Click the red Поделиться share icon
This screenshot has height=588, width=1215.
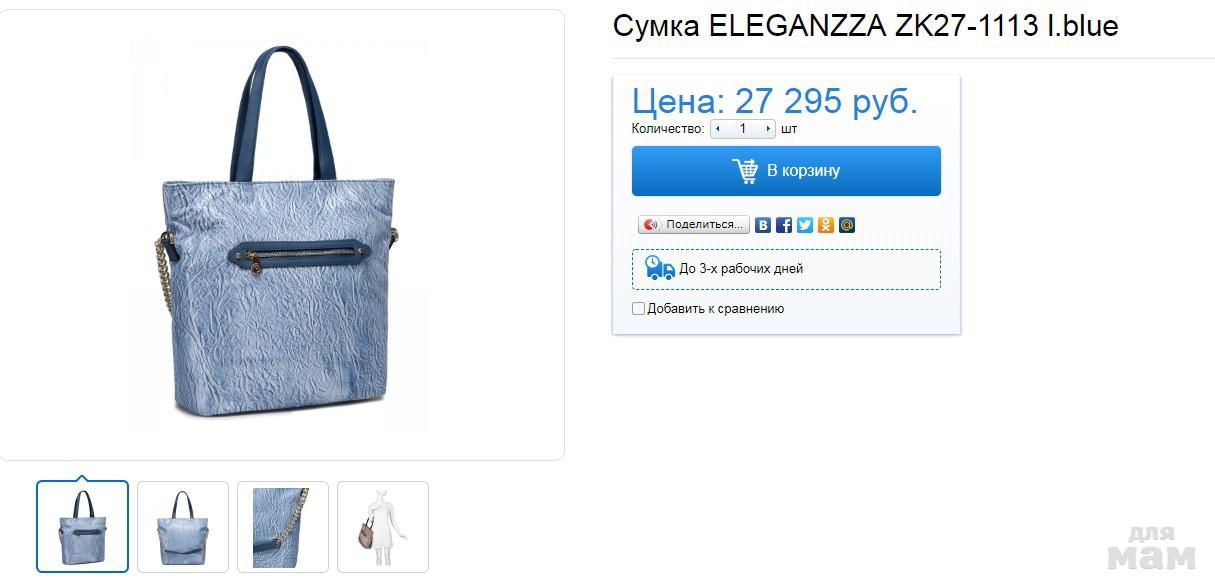tap(652, 225)
